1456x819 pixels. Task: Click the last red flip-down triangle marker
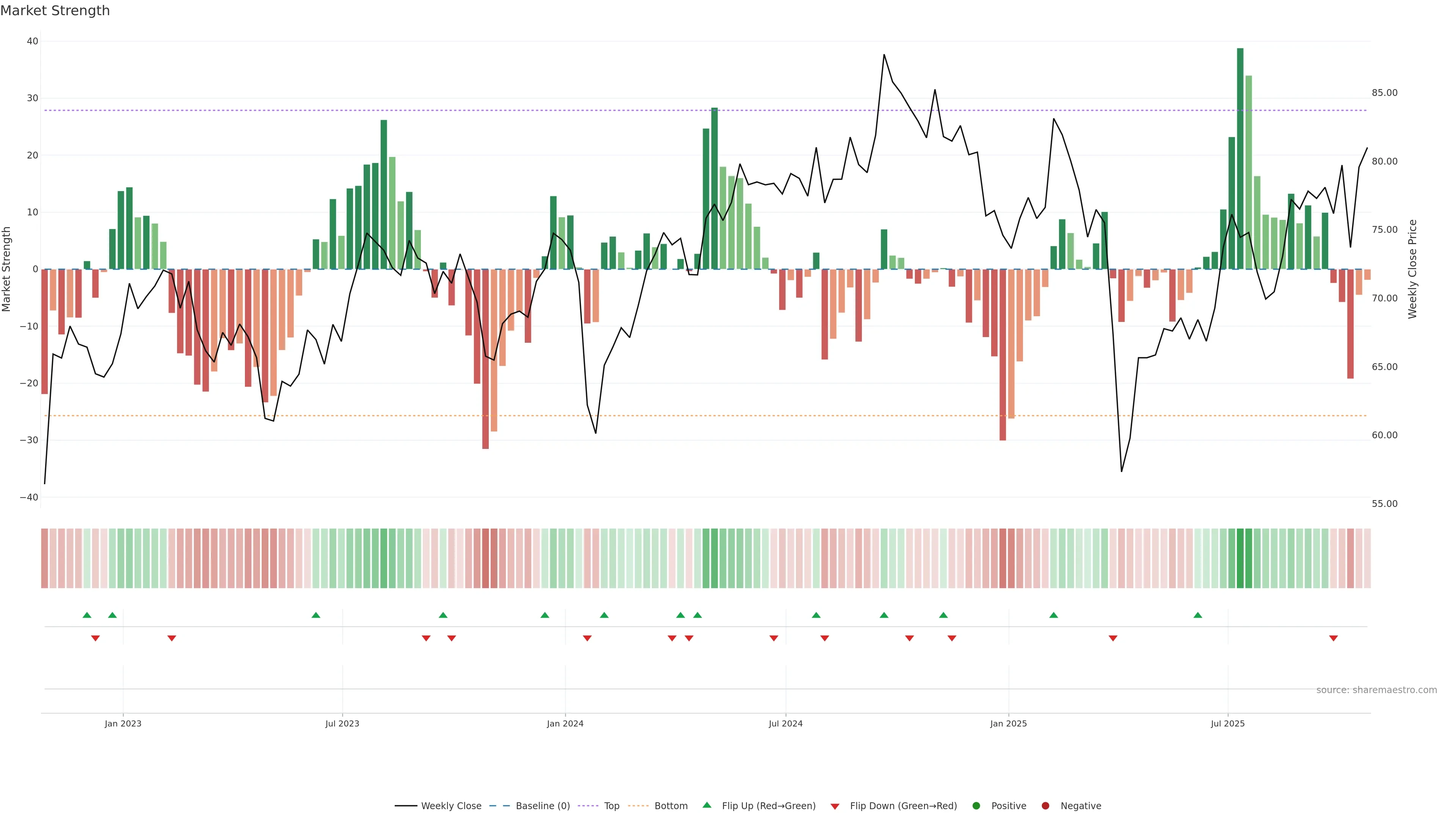pyautogui.click(x=1334, y=638)
